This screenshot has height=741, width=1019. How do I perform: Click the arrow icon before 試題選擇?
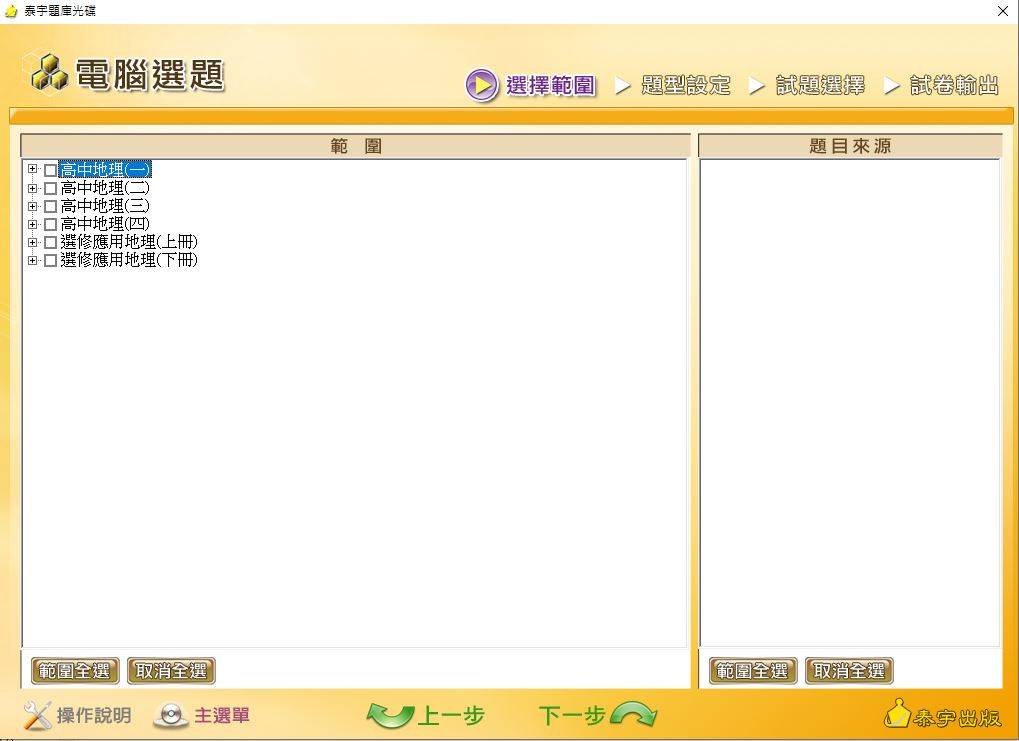pos(756,85)
